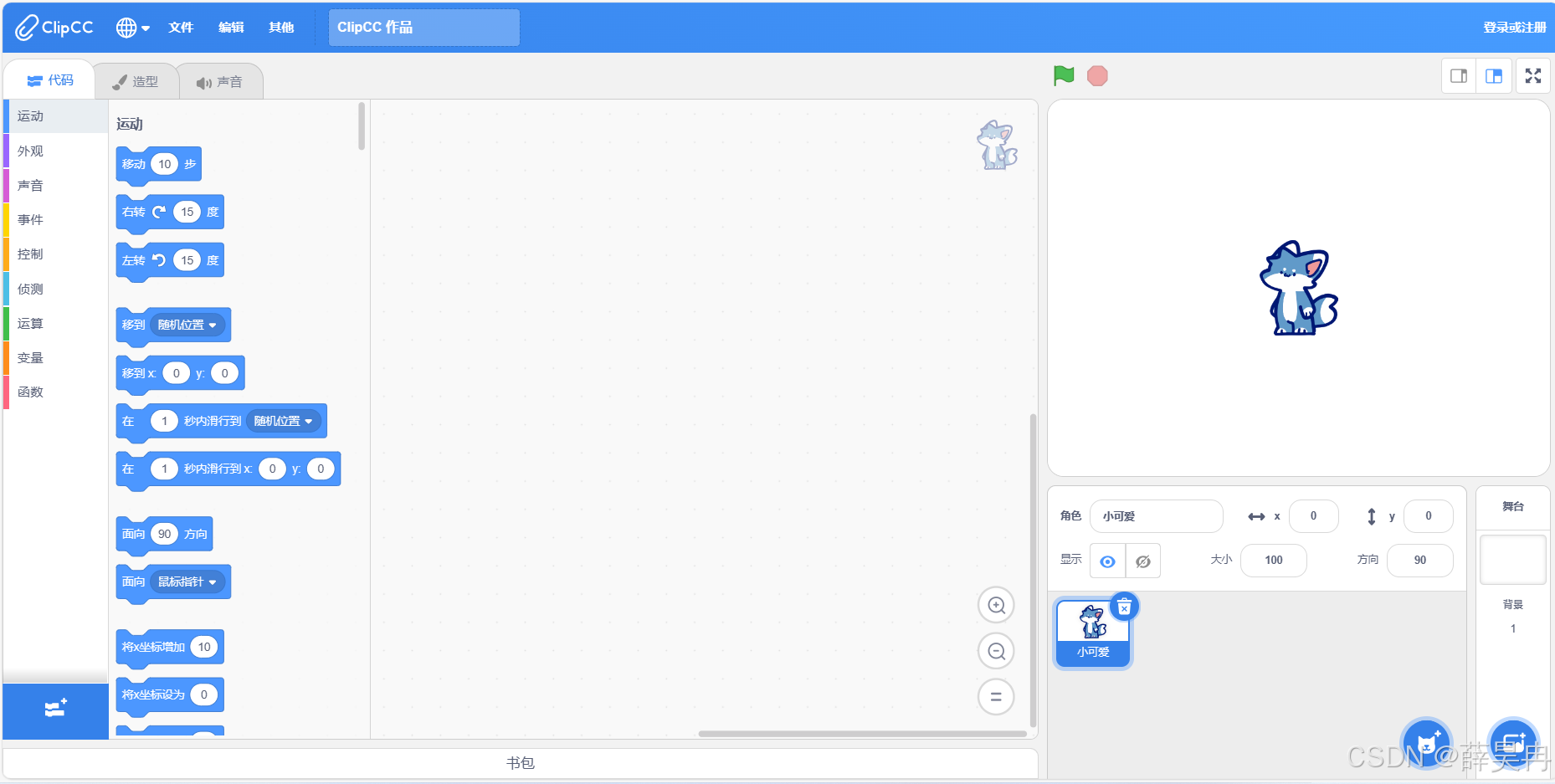Click the workspace vertical scrollbar
1555x784 pixels.
click(1033, 571)
